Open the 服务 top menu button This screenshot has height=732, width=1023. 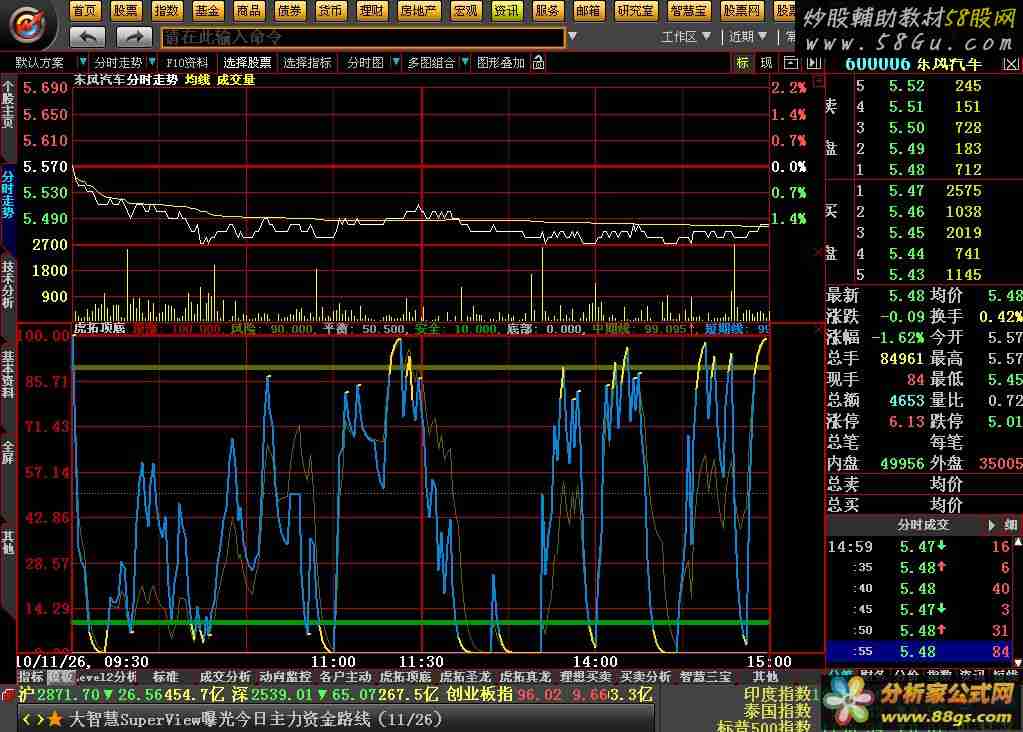point(547,10)
